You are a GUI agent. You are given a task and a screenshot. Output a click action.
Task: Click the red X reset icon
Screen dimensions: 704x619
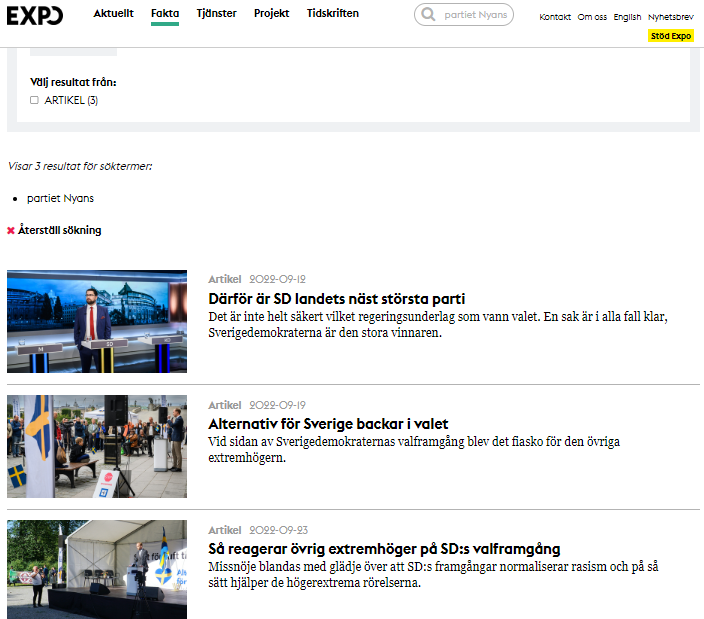[11, 231]
